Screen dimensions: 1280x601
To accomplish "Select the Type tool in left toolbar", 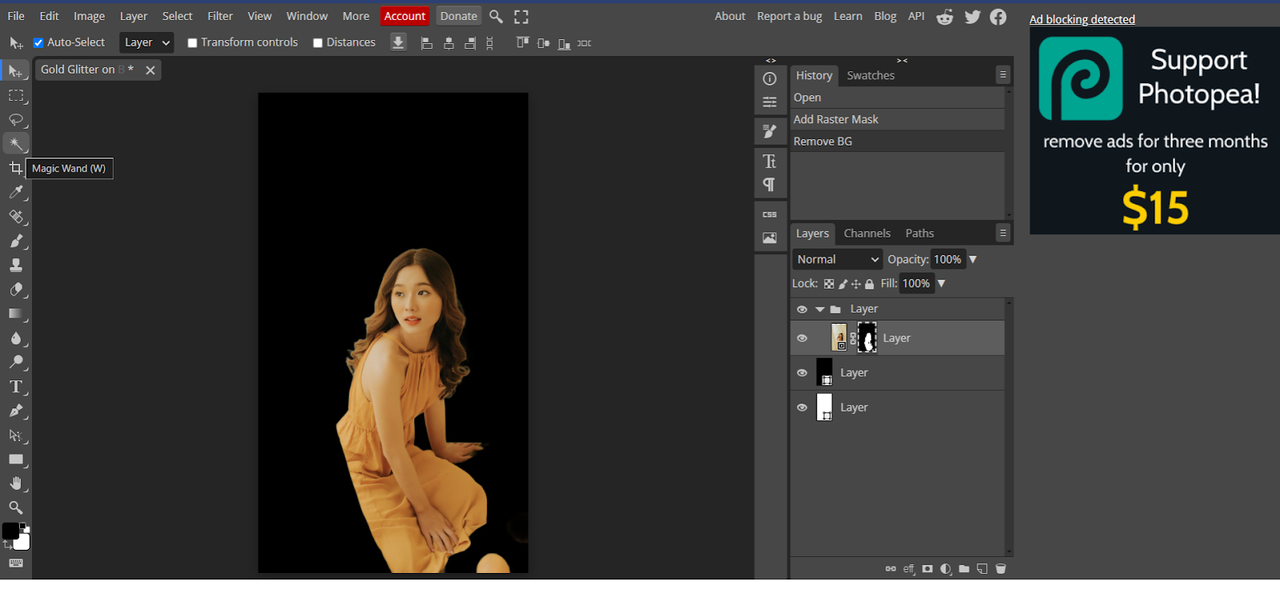I will (16, 387).
